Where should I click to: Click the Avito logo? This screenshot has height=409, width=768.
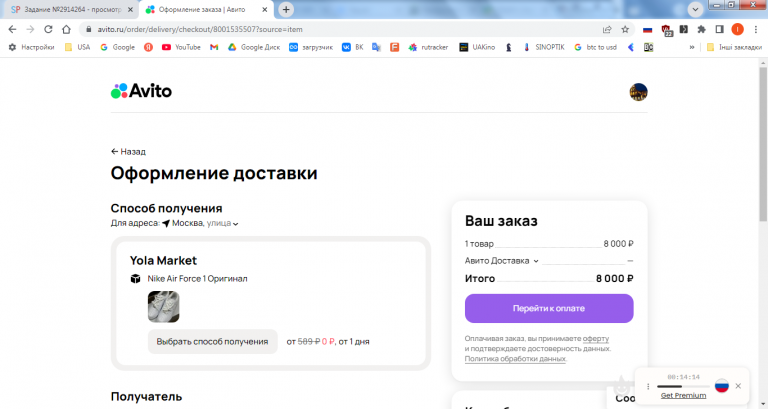pos(142,91)
